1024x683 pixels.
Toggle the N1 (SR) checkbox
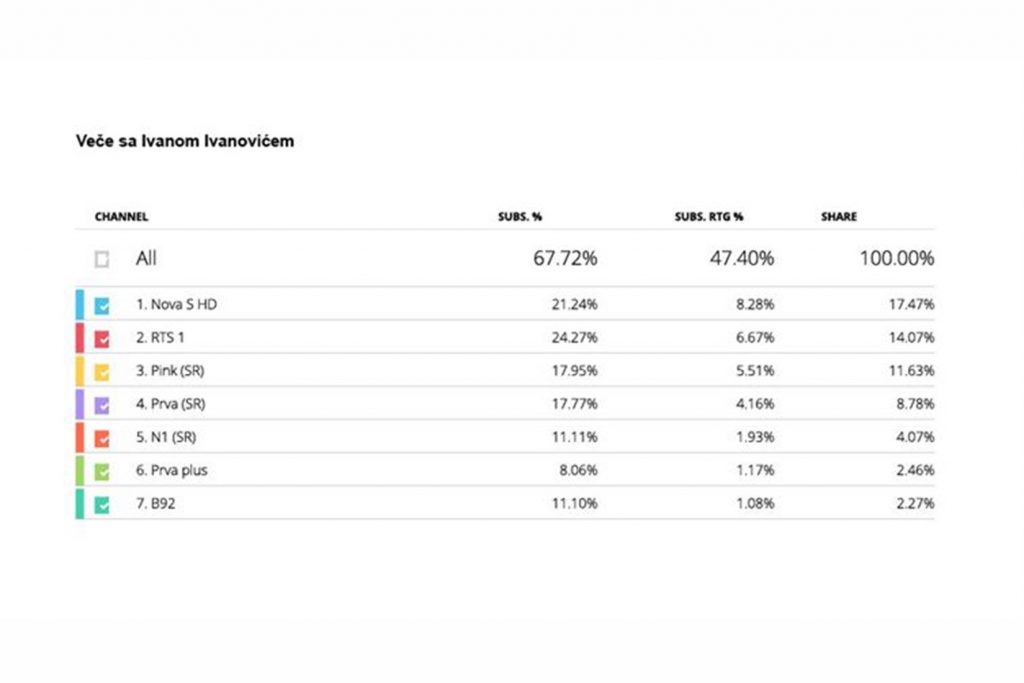[102, 438]
